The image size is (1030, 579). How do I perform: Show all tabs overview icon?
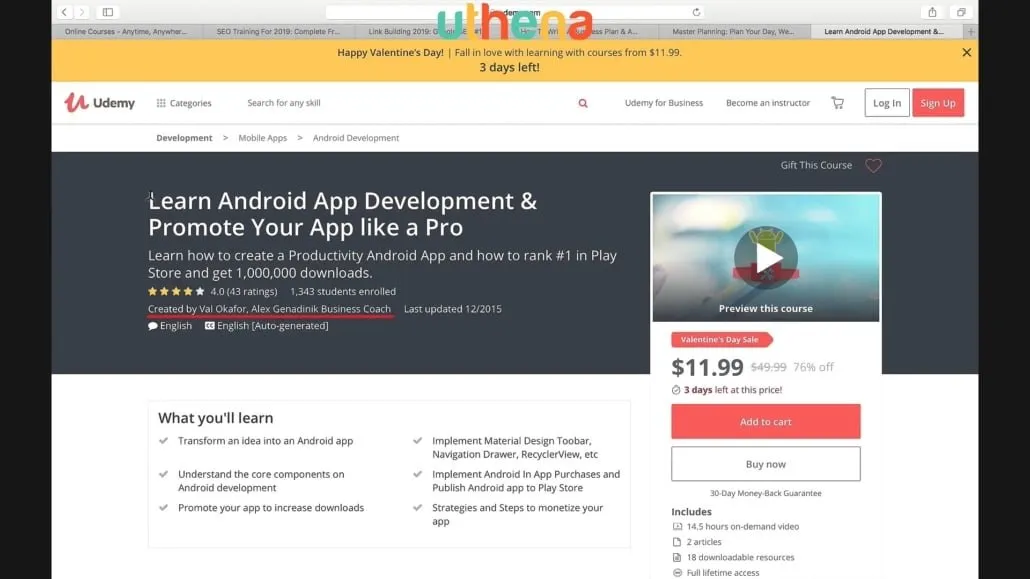pyautogui.click(x=961, y=12)
